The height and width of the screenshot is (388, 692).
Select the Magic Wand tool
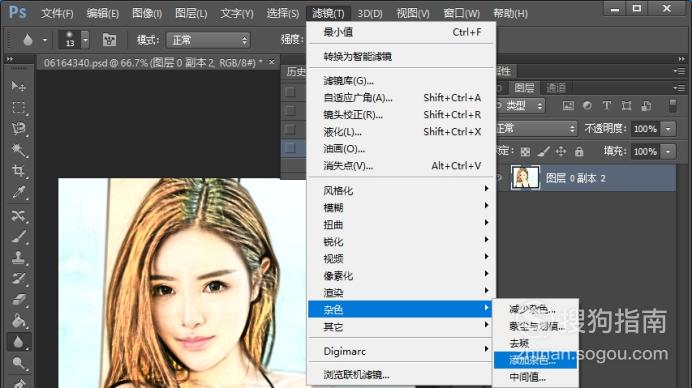pos(18,150)
